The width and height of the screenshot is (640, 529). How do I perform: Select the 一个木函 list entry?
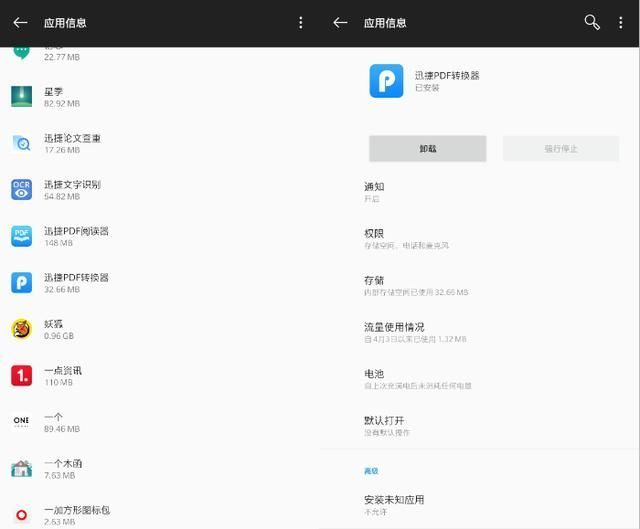(160, 469)
